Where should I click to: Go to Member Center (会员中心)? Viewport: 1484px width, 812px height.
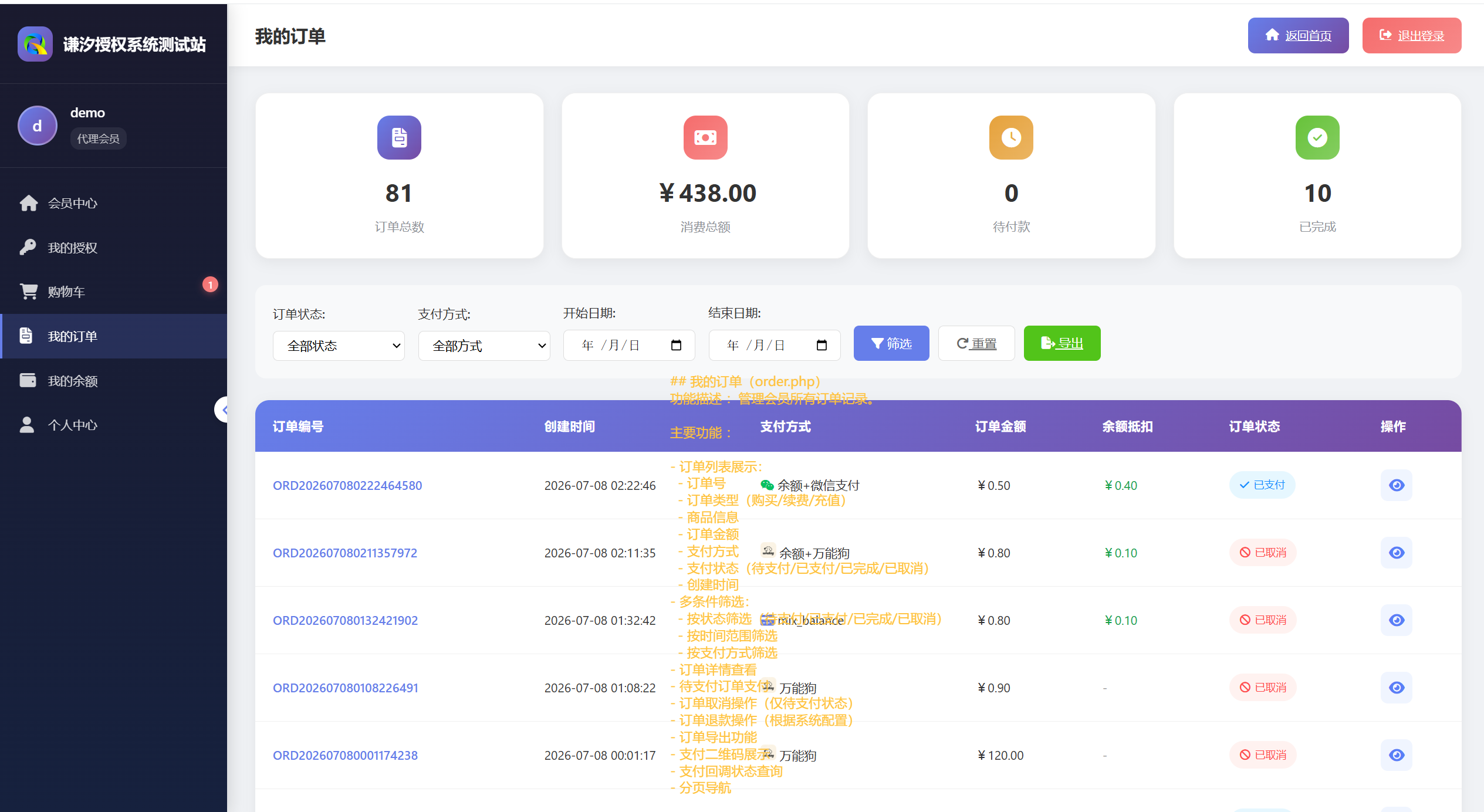(x=113, y=203)
